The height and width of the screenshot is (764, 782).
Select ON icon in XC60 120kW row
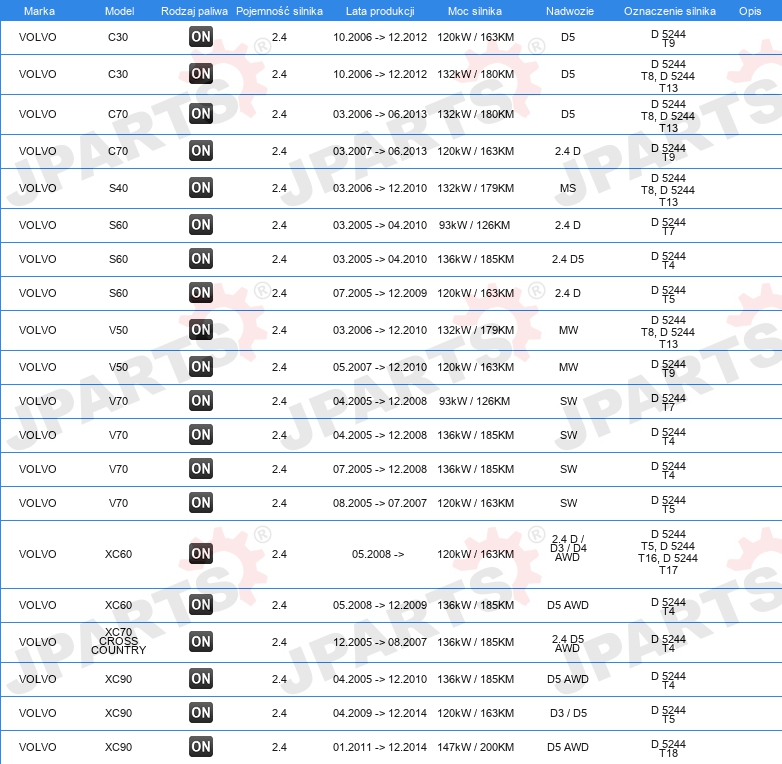(x=201, y=554)
